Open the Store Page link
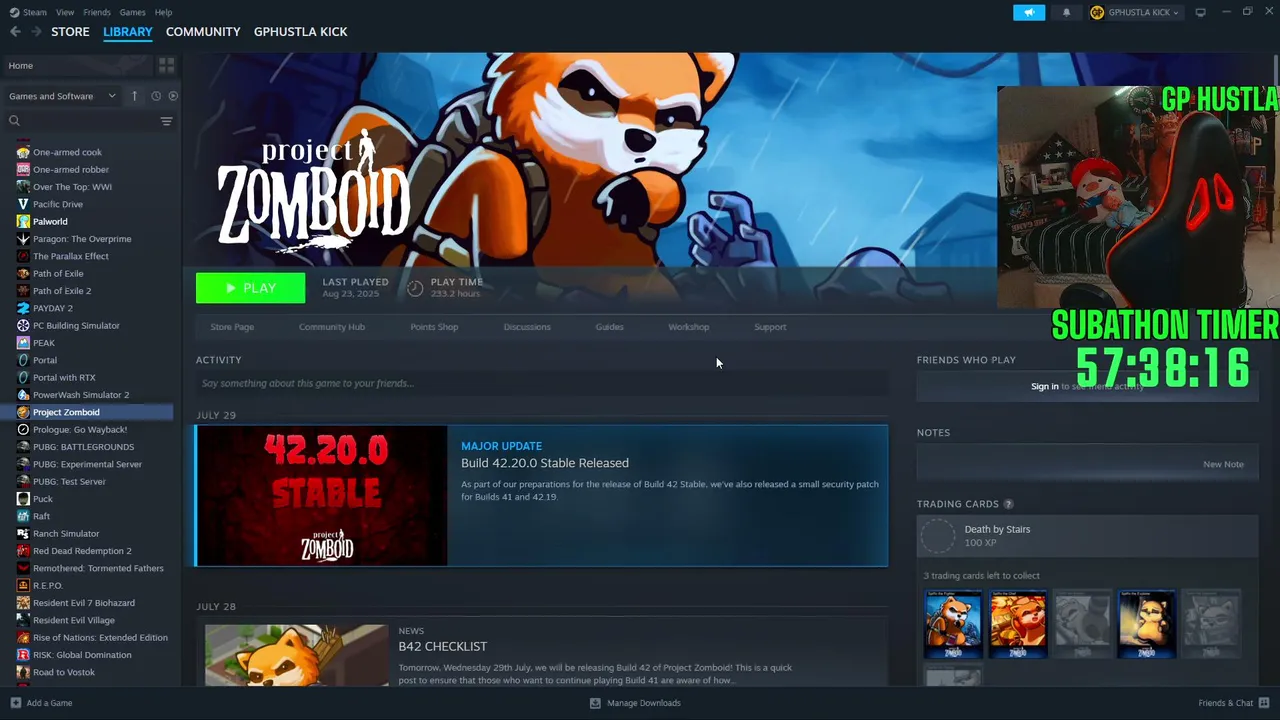Viewport: 1280px width, 720px height. coord(232,327)
